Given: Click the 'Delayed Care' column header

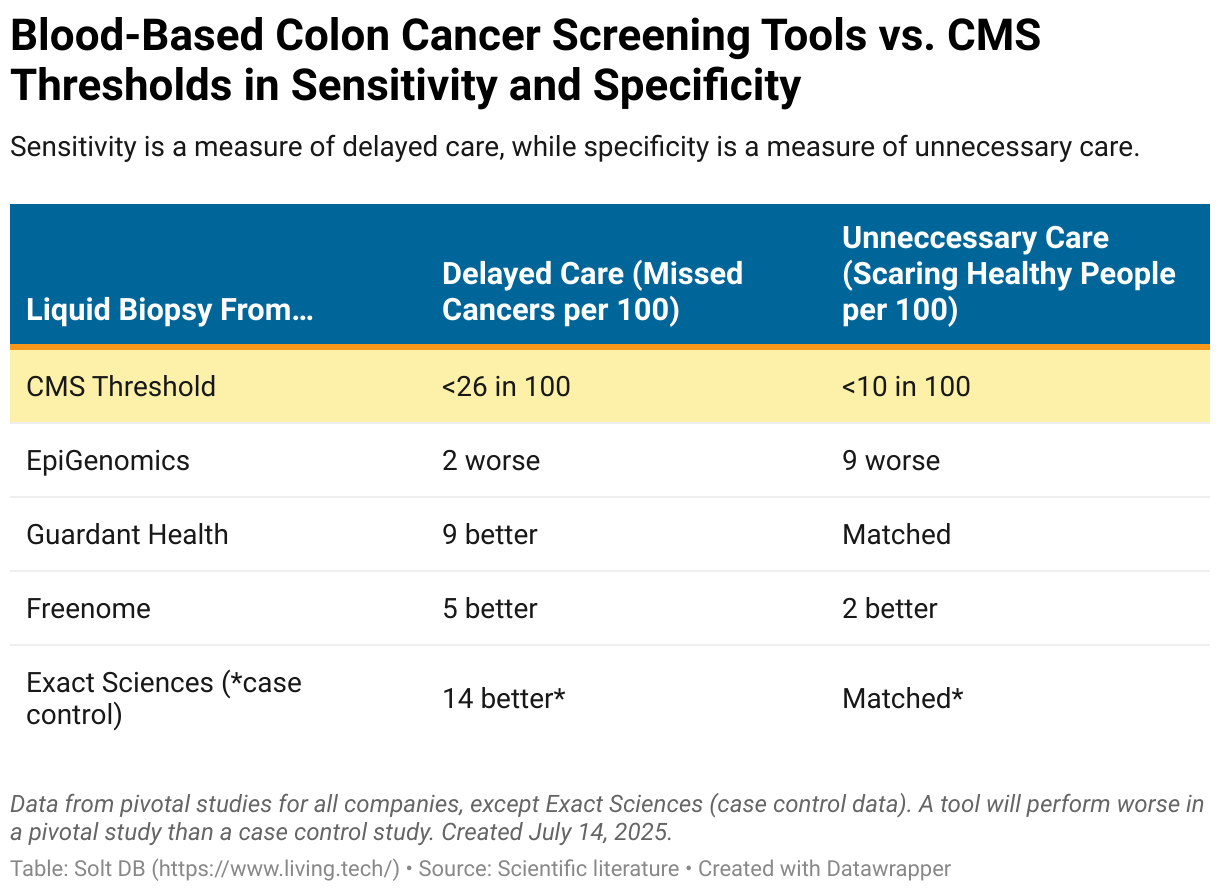Looking at the screenshot, I should (592, 291).
